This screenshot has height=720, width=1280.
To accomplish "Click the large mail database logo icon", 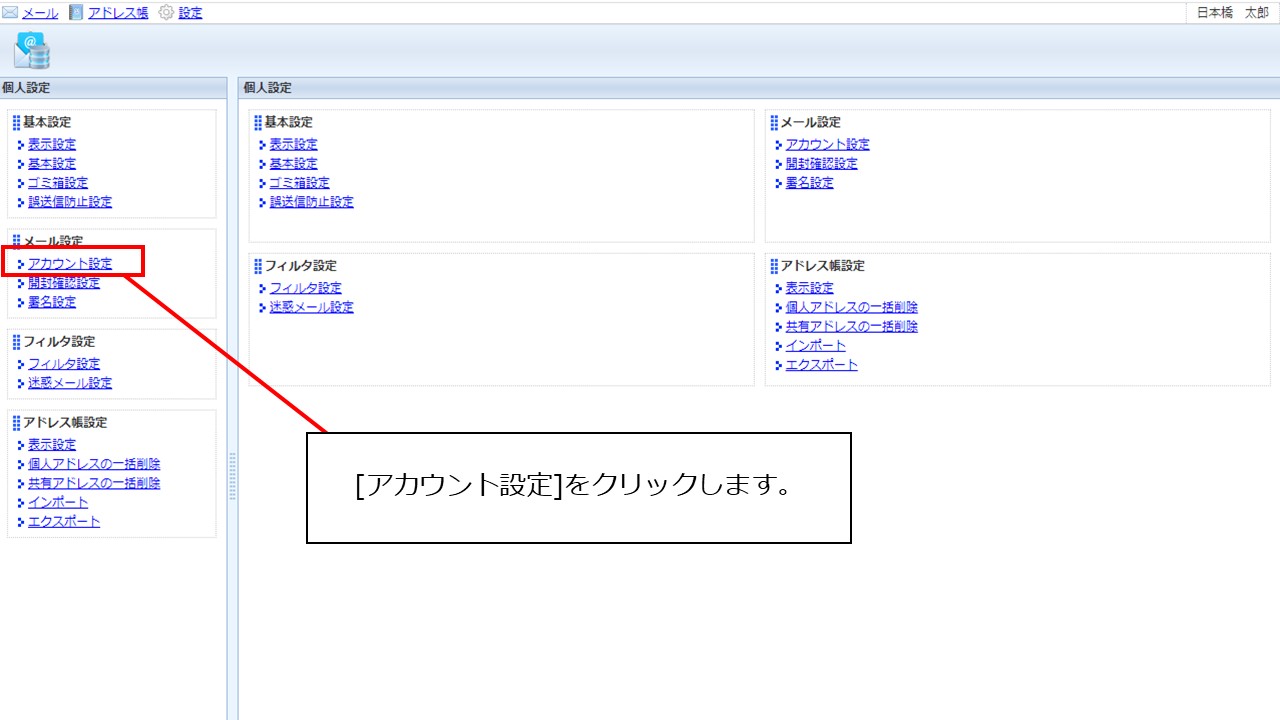I will [x=32, y=50].
